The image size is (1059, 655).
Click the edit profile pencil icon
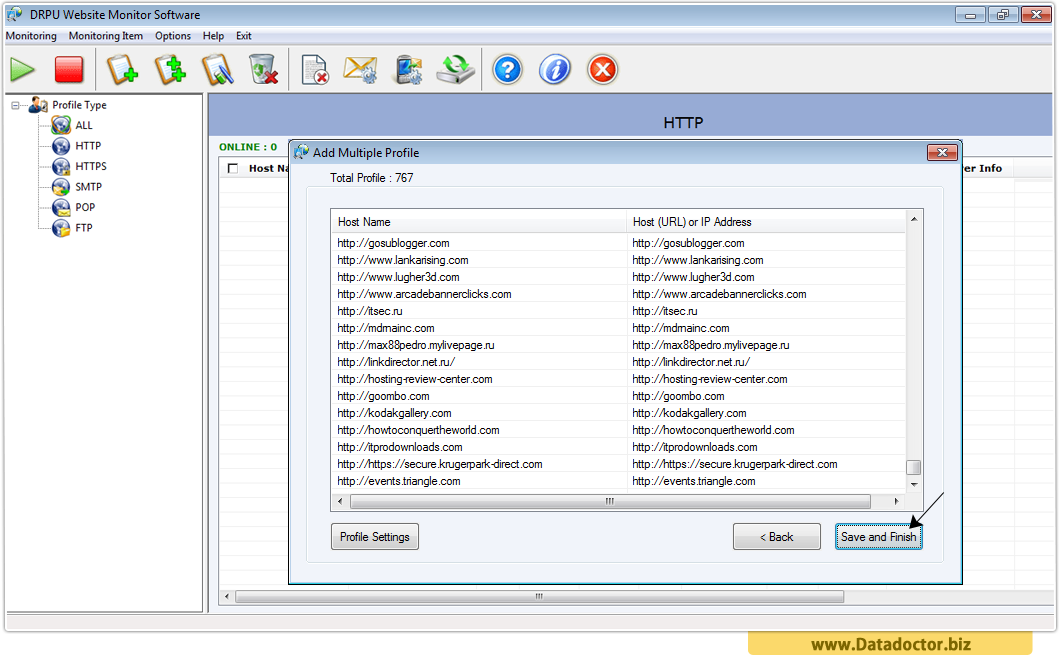pyautogui.click(x=217, y=70)
